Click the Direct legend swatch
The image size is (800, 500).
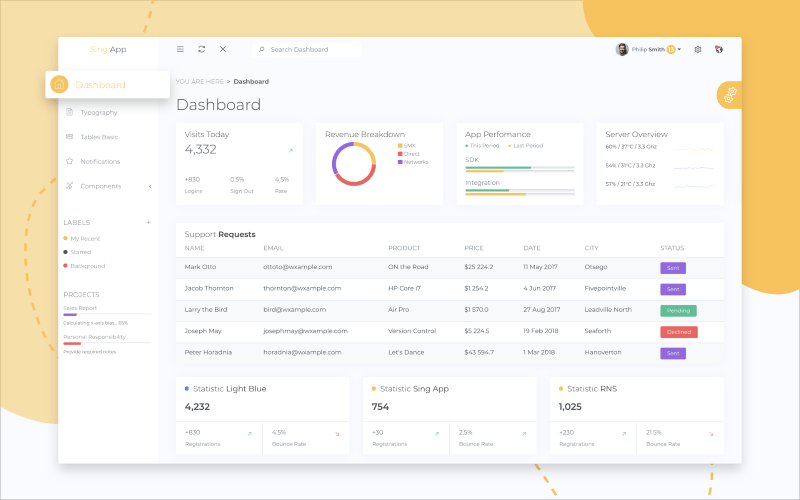tap(400, 154)
